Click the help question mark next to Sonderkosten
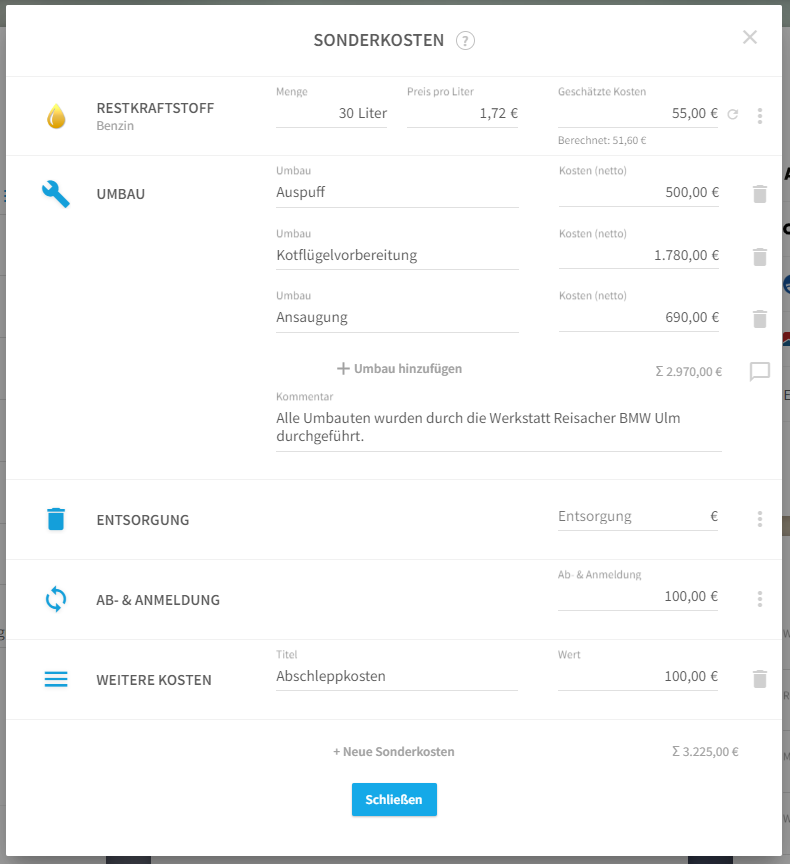790x864 pixels. click(x=465, y=41)
